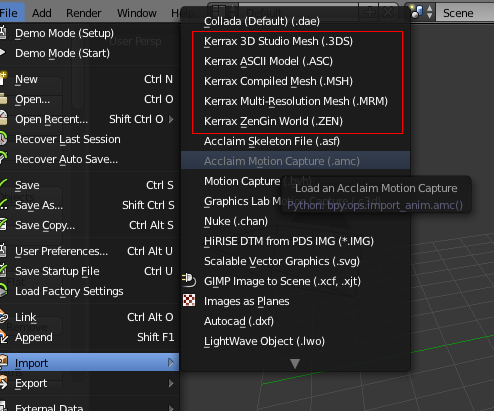Click the Demo Mode (Setup) entry
Screen dimensions: 494x411
click(x=89, y=33)
